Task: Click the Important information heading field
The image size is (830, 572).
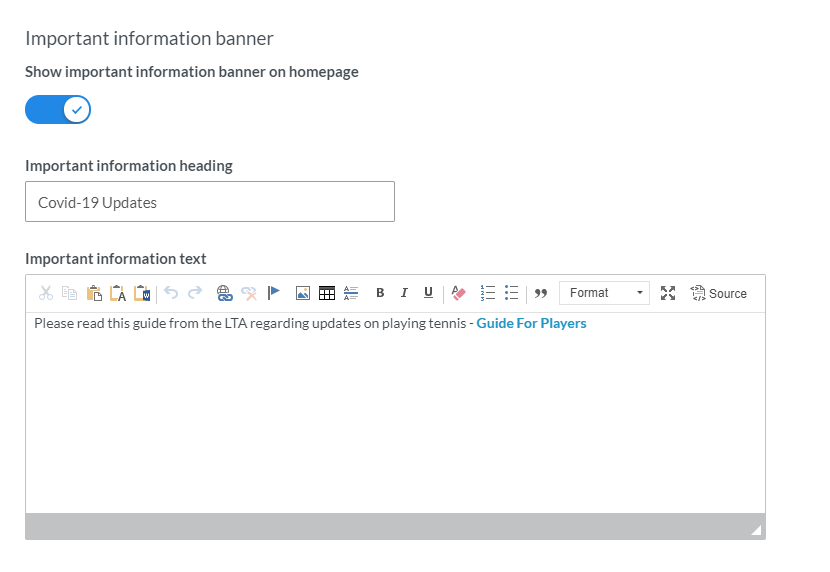Action: [210, 202]
